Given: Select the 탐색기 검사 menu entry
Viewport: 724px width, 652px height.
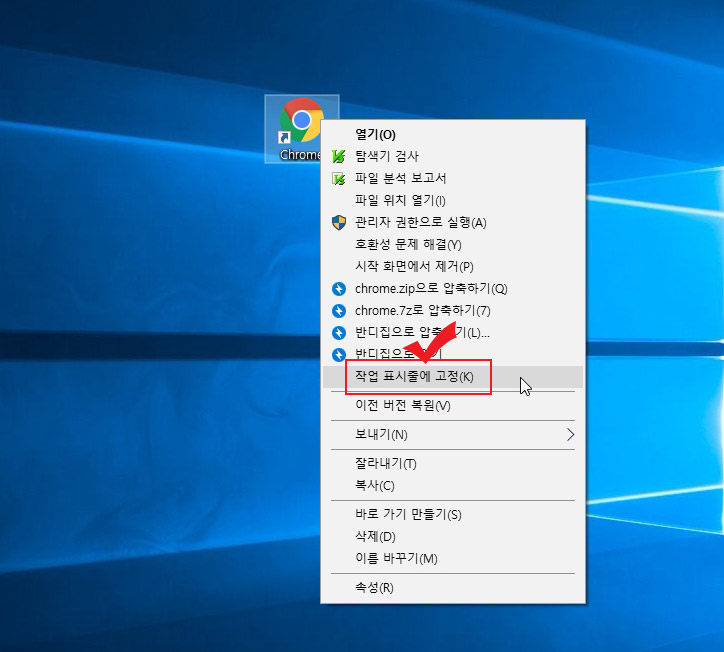Looking at the screenshot, I should [453, 157].
